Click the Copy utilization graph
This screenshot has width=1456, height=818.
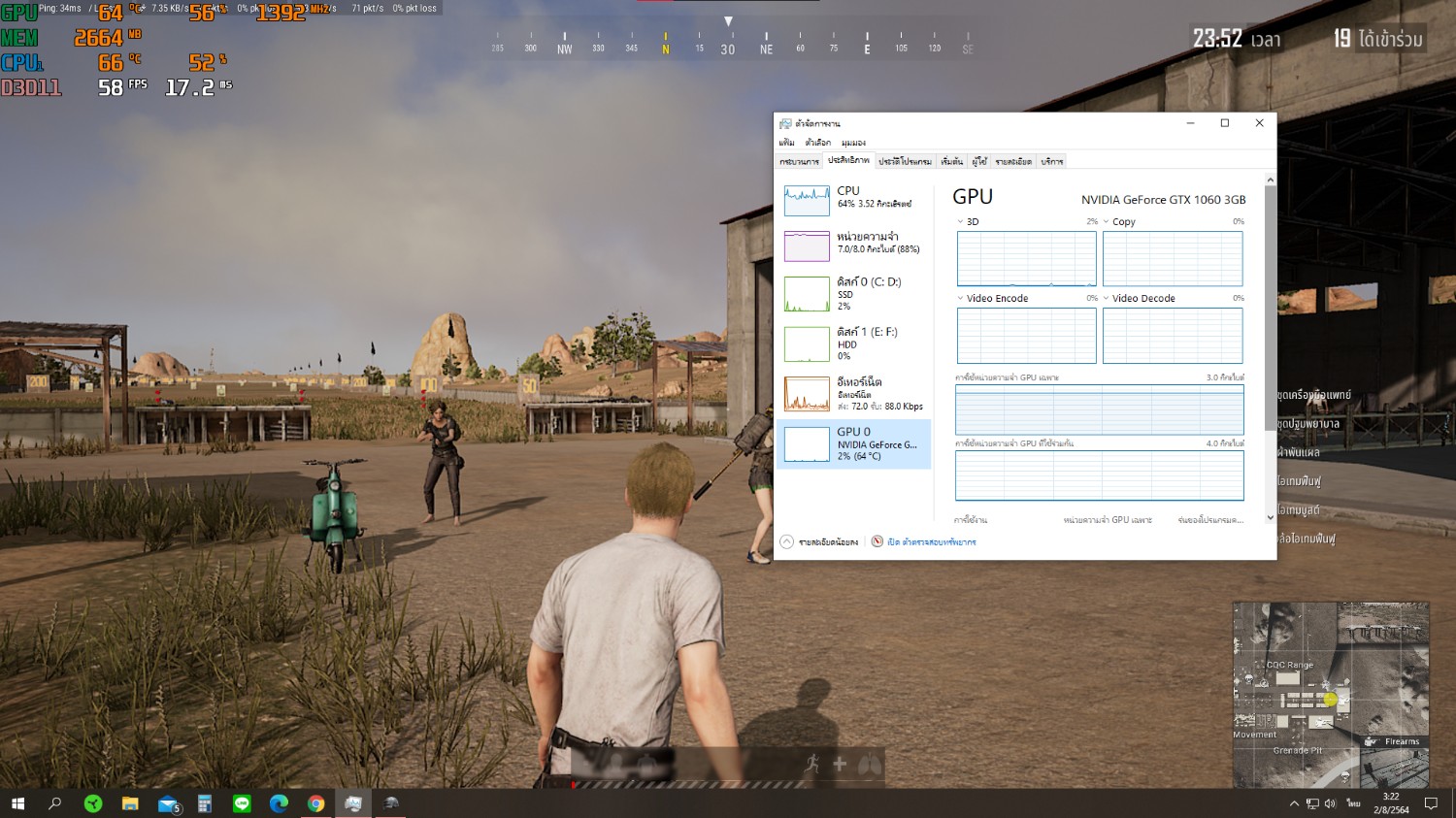[x=1173, y=259]
